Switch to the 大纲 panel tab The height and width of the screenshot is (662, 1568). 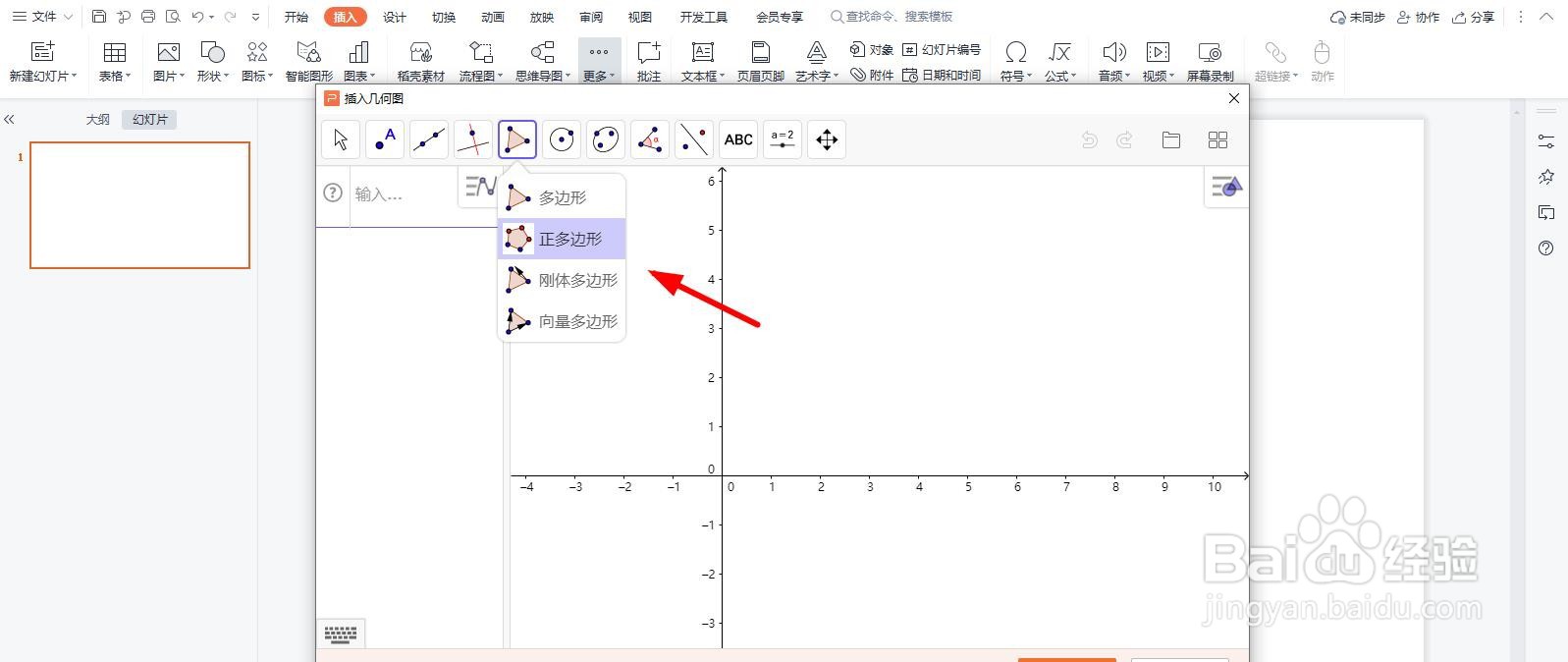coord(98,119)
